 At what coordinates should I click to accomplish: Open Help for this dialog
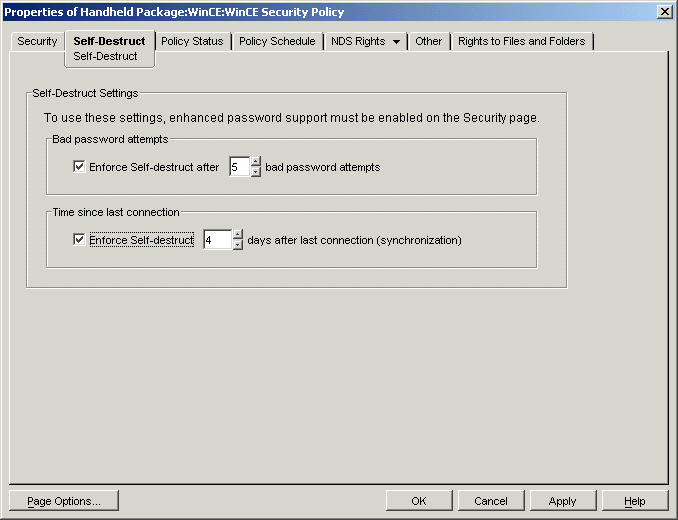[634, 501]
